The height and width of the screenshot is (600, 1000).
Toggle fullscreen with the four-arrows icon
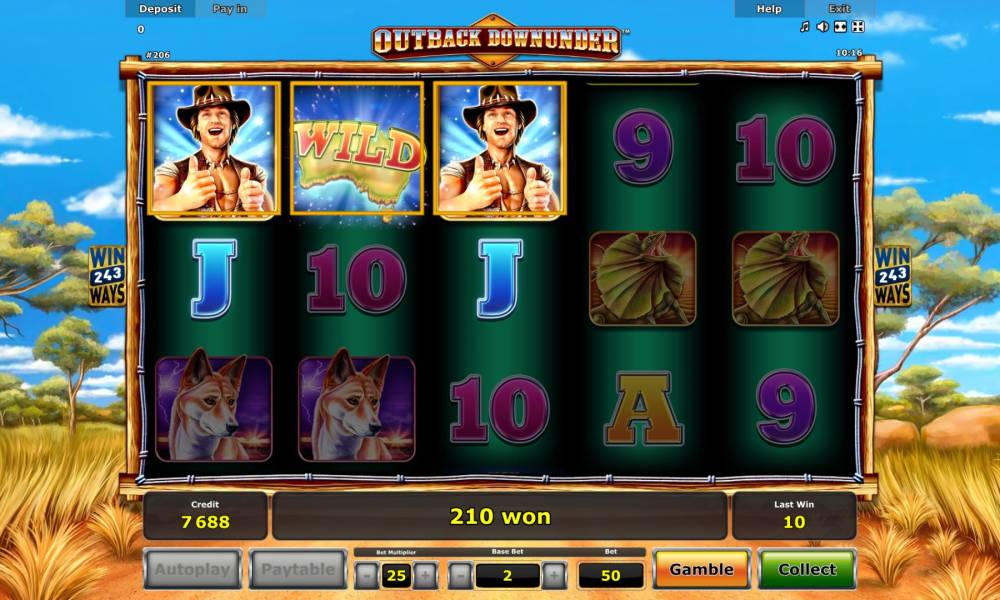coord(858,27)
